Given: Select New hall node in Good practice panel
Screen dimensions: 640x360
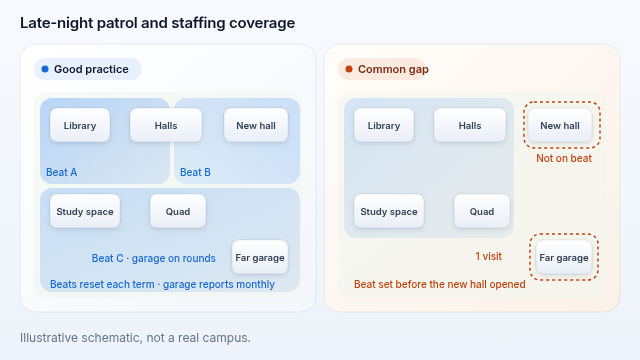Looking at the screenshot, I should click(x=256, y=125).
